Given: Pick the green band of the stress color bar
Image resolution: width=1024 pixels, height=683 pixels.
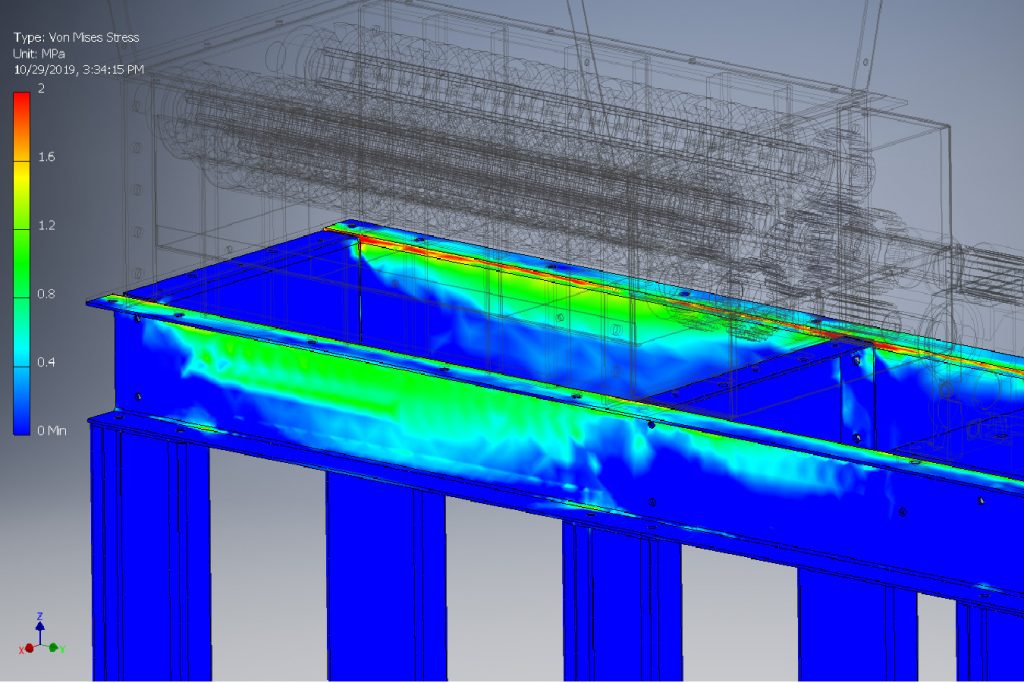Looking at the screenshot, I should click(x=21, y=250).
